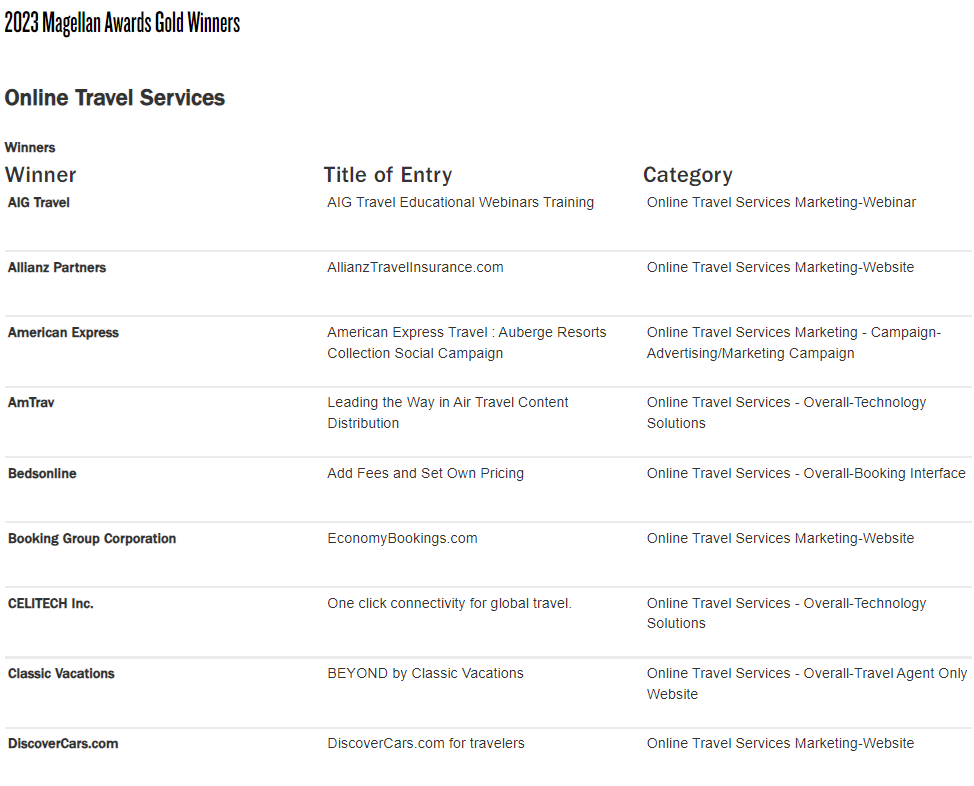Click '2023 Magellan Awards Gold Winners' page title
The width and height of the screenshot is (974, 786).
[x=122, y=23]
